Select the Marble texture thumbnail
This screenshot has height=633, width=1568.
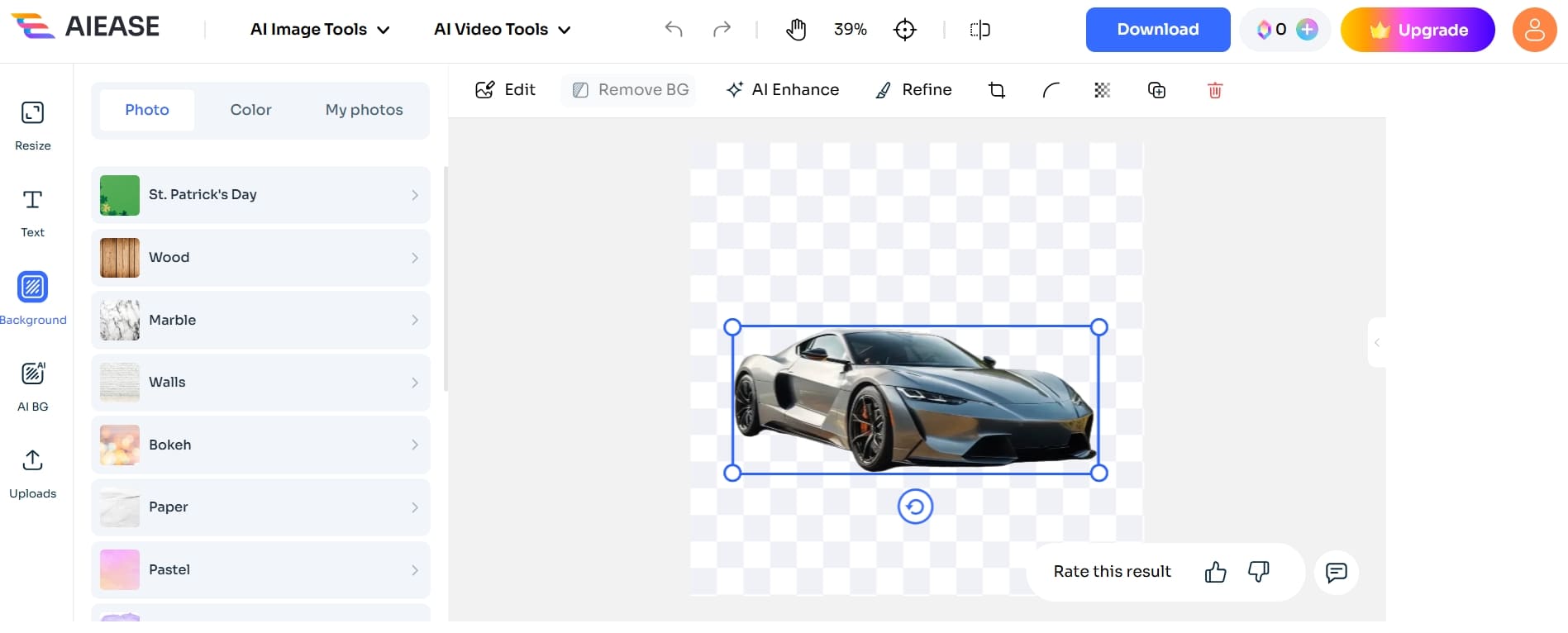click(x=120, y=320)
